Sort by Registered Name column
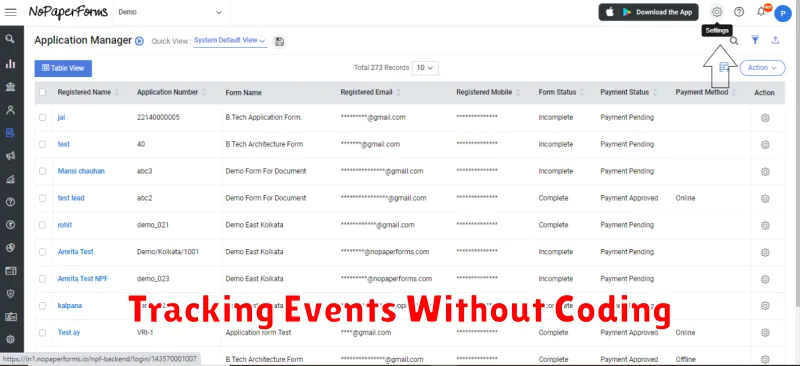800x366 pixels. coord(117,92)
